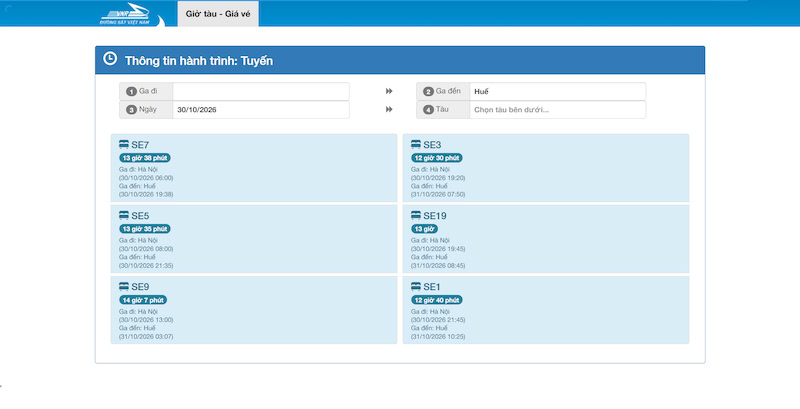This screenshot has height=409, width=800.
Task: Select the SE3 train icon
Action: click(x=416, y=145)
